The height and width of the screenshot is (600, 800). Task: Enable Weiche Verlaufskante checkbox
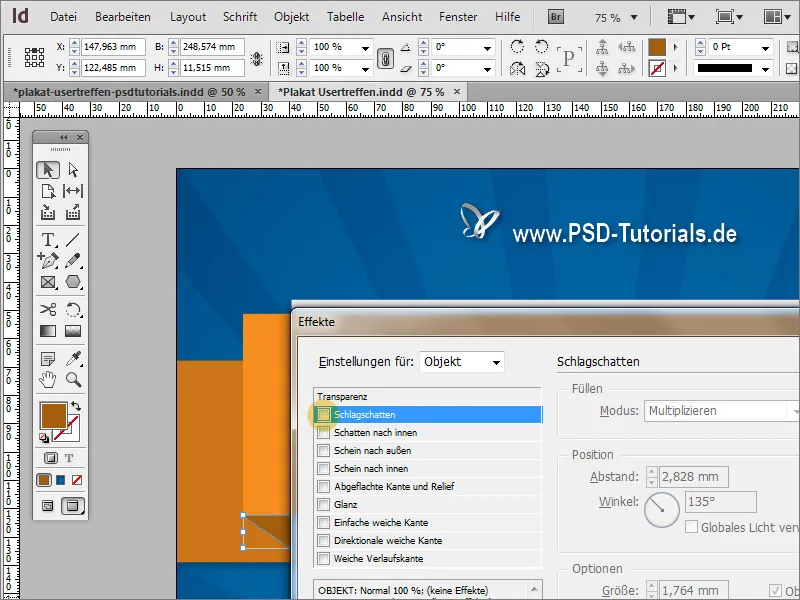tap(323, 558)
